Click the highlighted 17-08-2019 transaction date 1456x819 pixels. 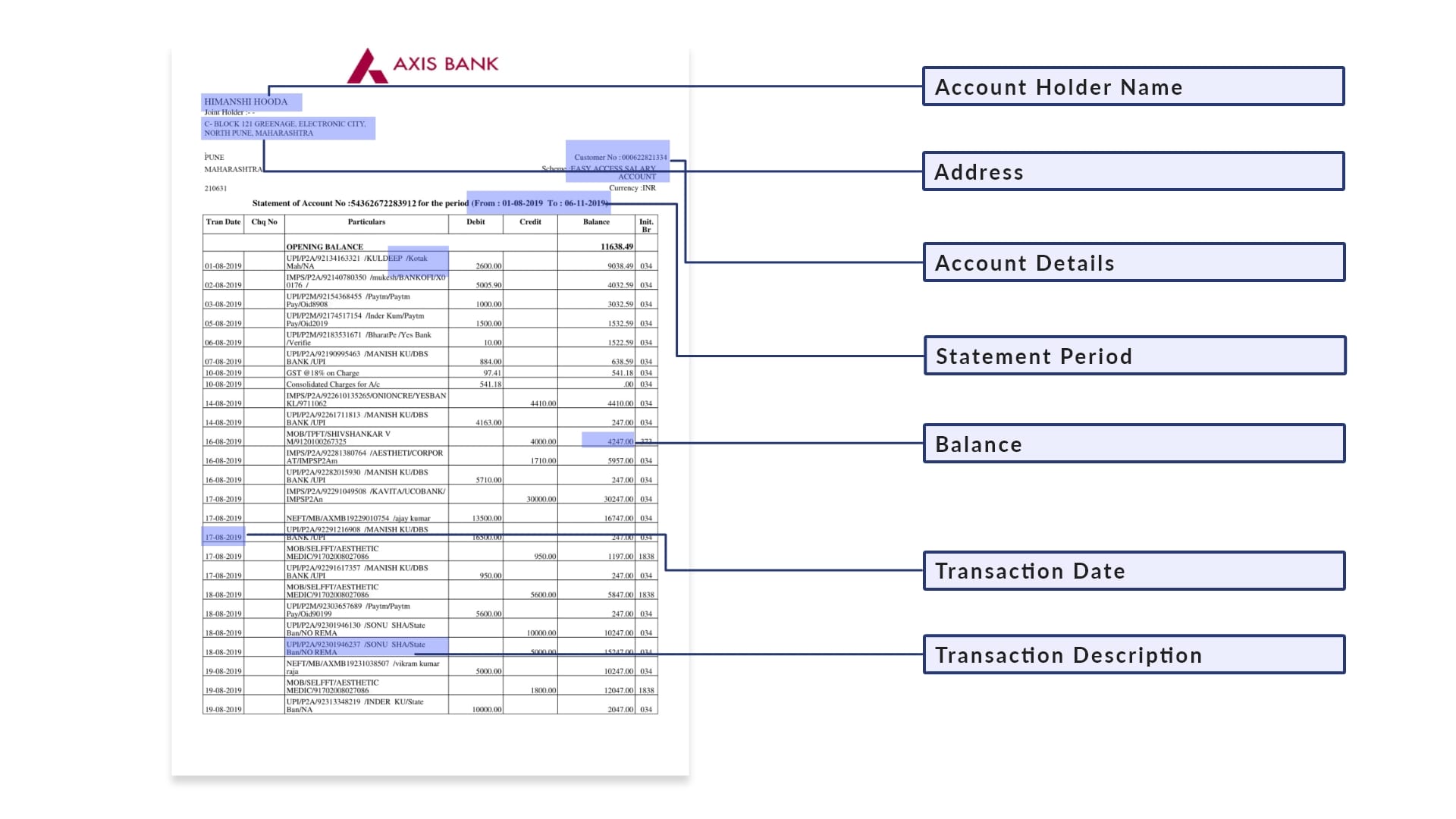click(x=224, y=536)
